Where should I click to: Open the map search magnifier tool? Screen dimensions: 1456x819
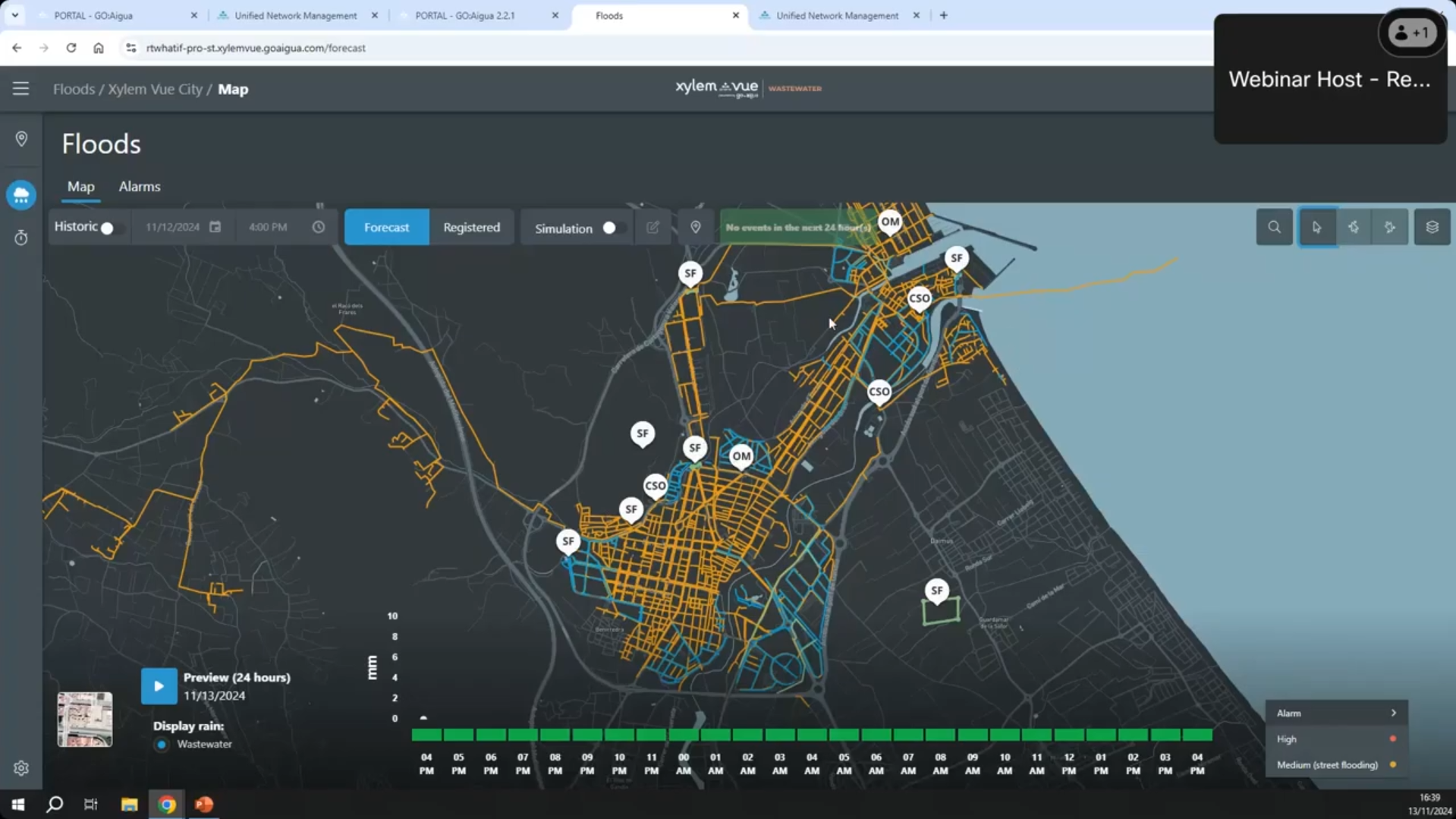[1274, 227]
